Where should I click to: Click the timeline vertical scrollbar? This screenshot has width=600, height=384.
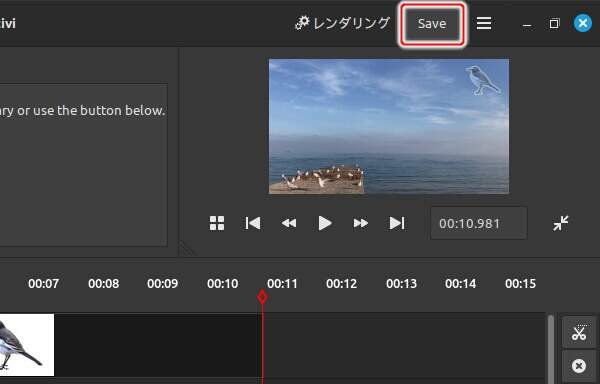(551, 348)
